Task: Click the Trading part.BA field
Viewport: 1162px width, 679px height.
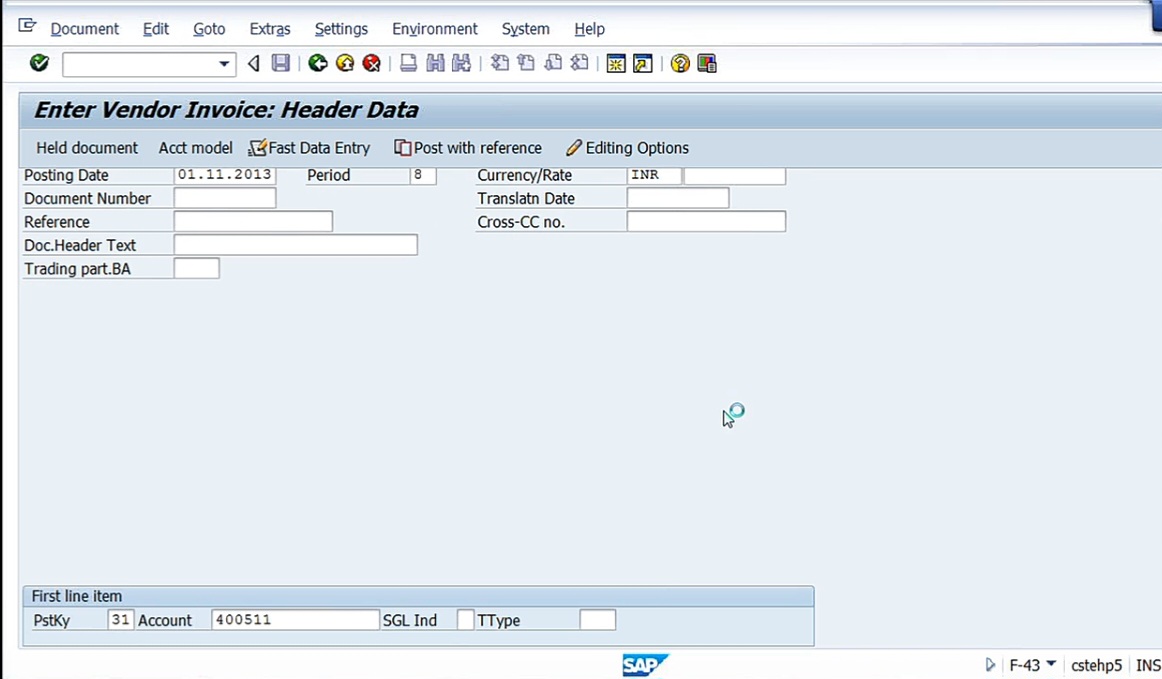Action: tap(196, 268)
